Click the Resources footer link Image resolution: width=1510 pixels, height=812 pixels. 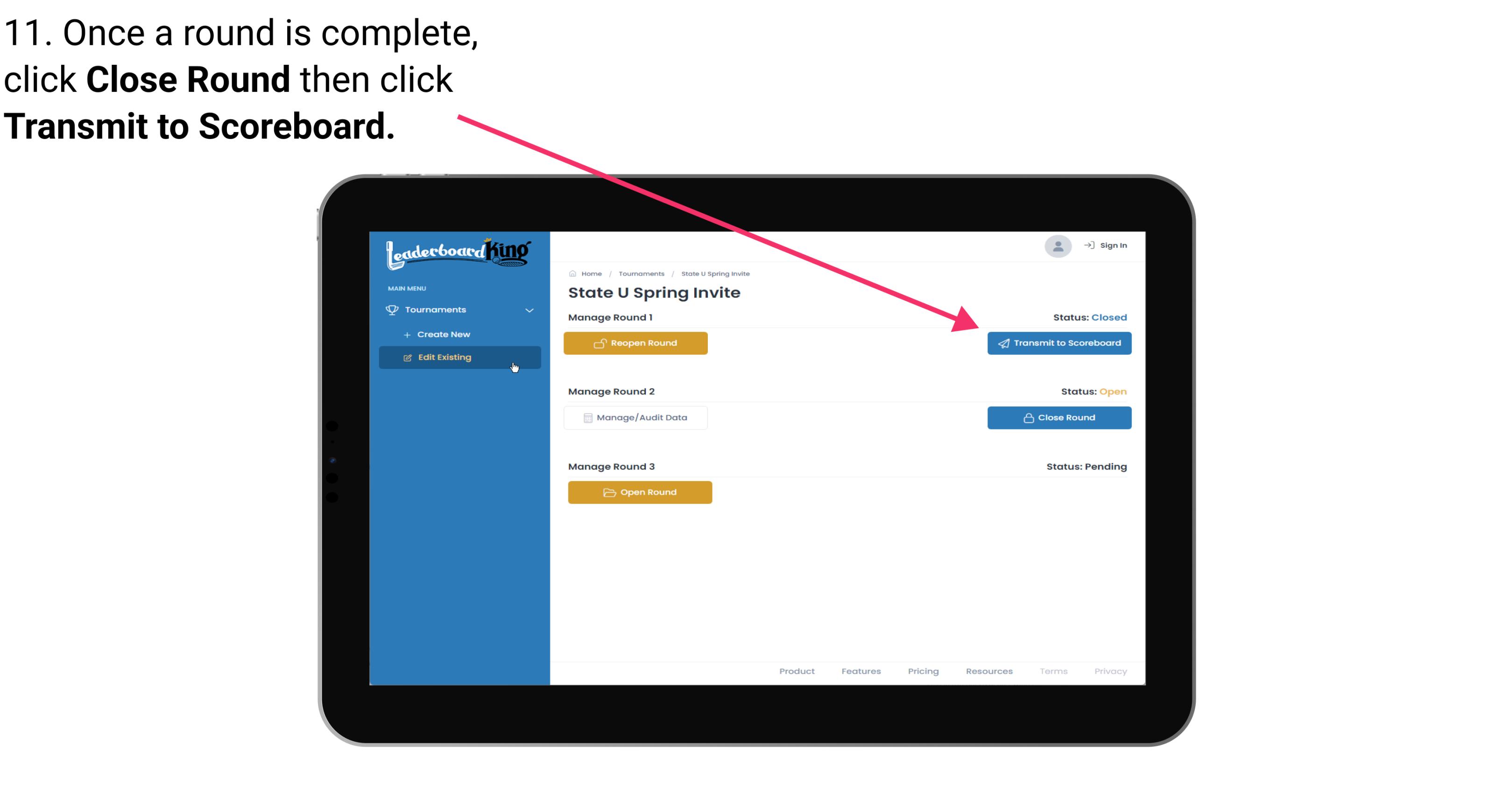pos(987,671)
